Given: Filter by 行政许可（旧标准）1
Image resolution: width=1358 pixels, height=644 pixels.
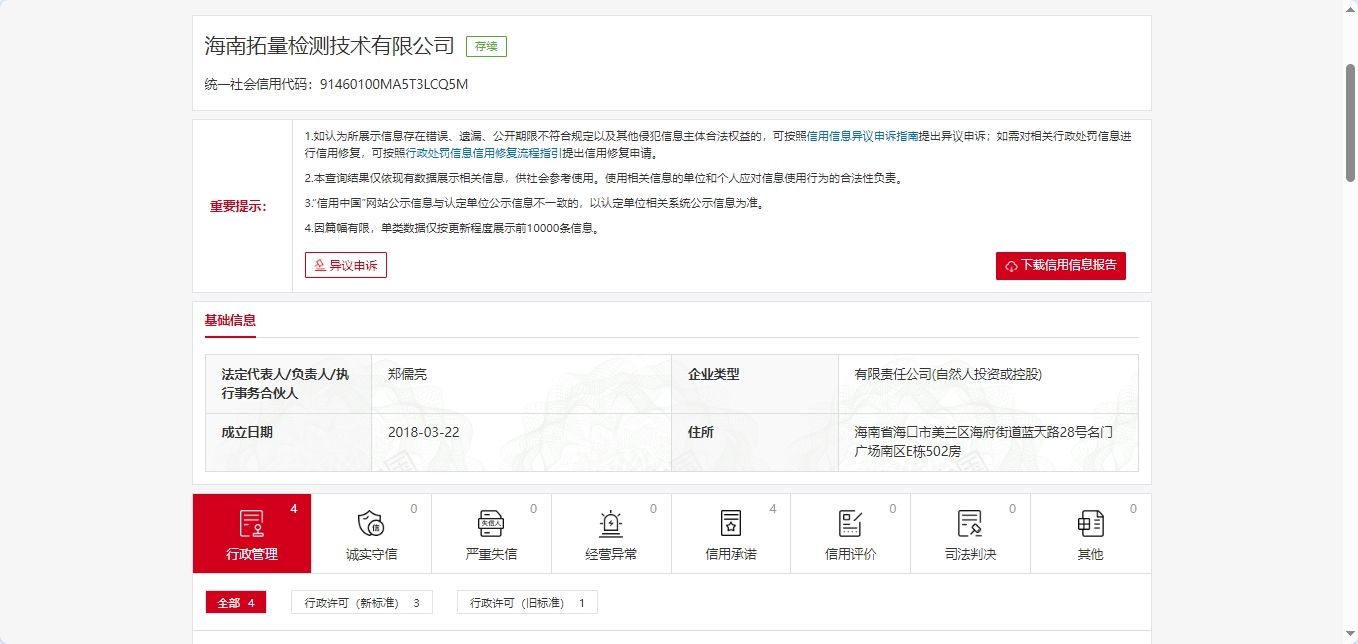Looking at the screenshot, I should [x=527, y=603].
